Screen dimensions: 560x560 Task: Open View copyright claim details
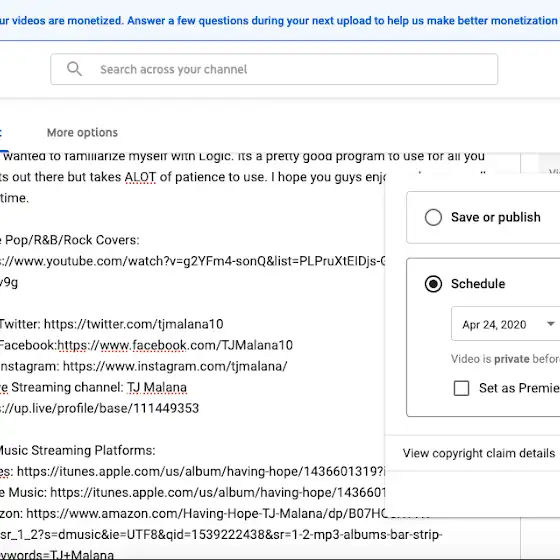(x=479, y=453)
